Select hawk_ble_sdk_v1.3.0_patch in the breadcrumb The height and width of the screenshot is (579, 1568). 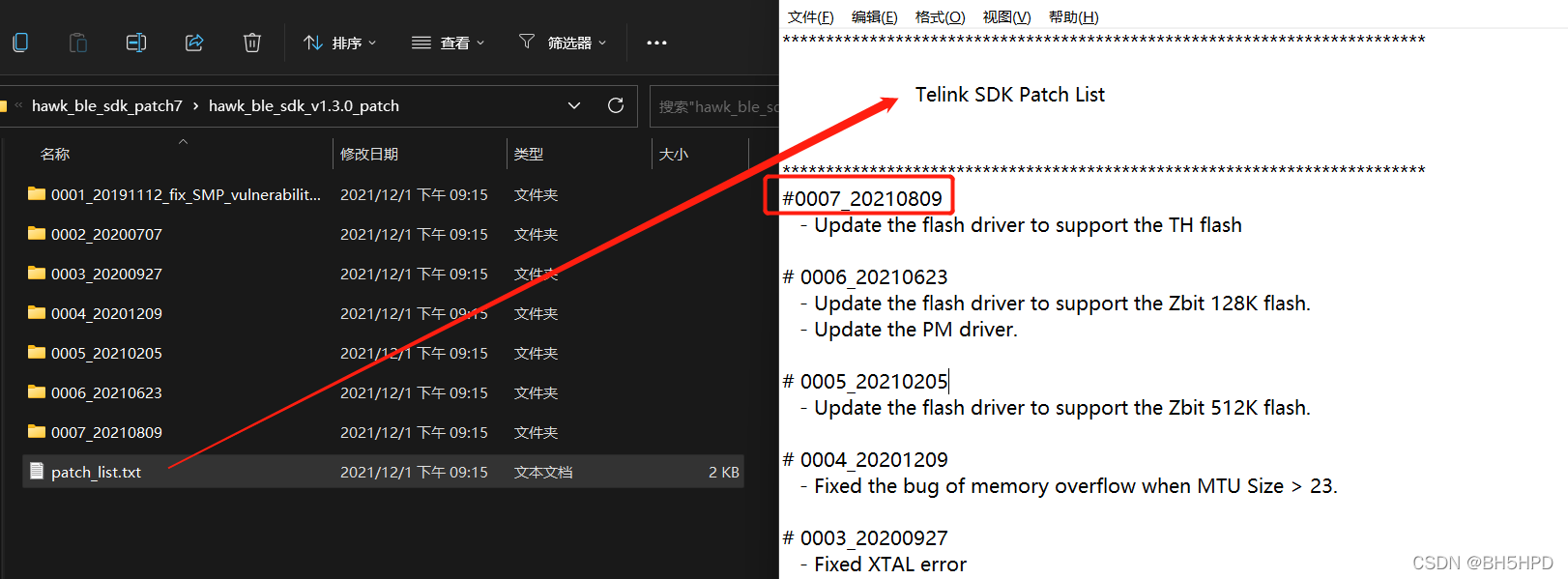click(x=304, y=105)
